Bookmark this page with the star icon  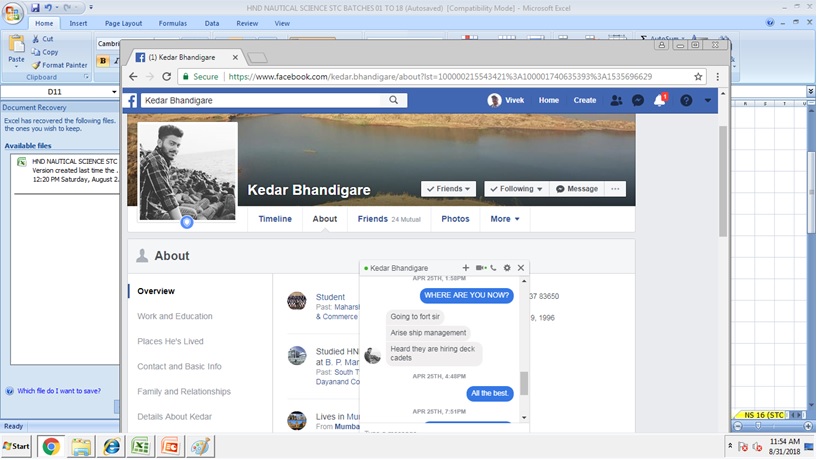click(x=698, y=76)
